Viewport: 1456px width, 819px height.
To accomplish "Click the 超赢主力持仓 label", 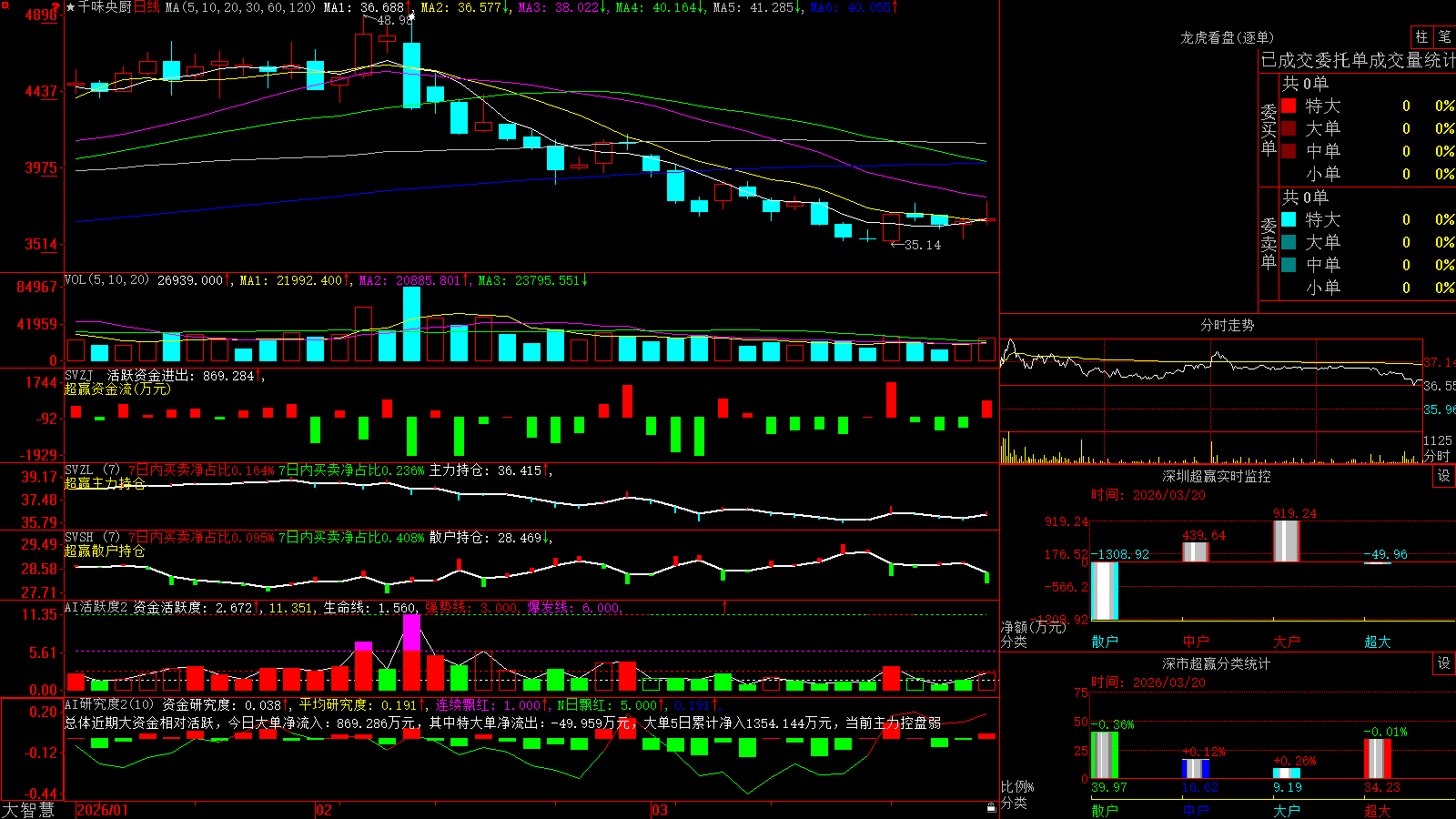I will [105, 483].
